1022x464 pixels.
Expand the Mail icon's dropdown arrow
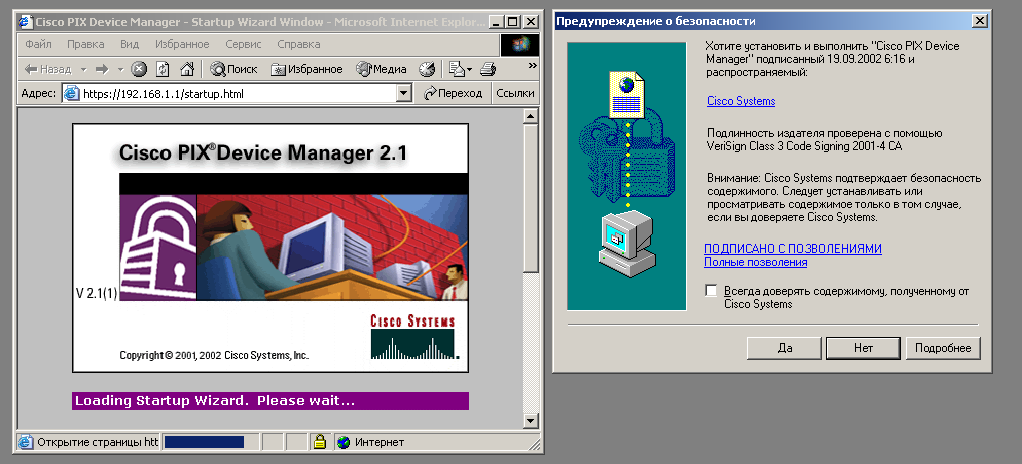(x=469, y=69)
